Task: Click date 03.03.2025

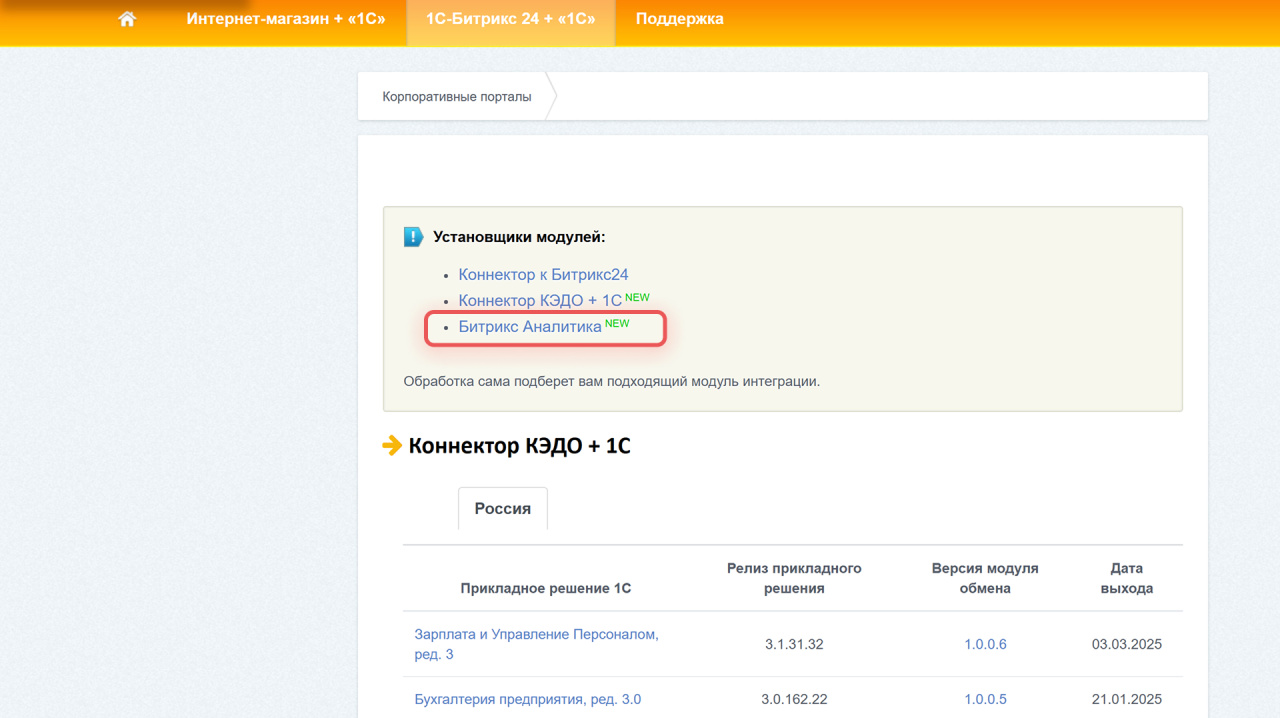Action: 1127,644
